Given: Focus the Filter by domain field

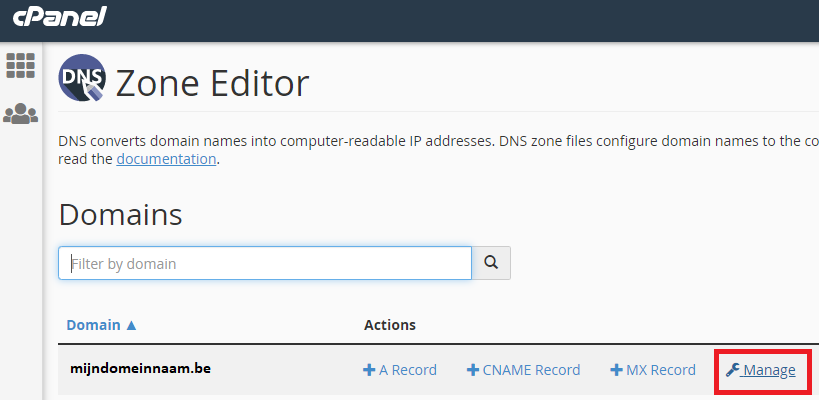Looking at the screenshot, I should (x=265, y=263).
